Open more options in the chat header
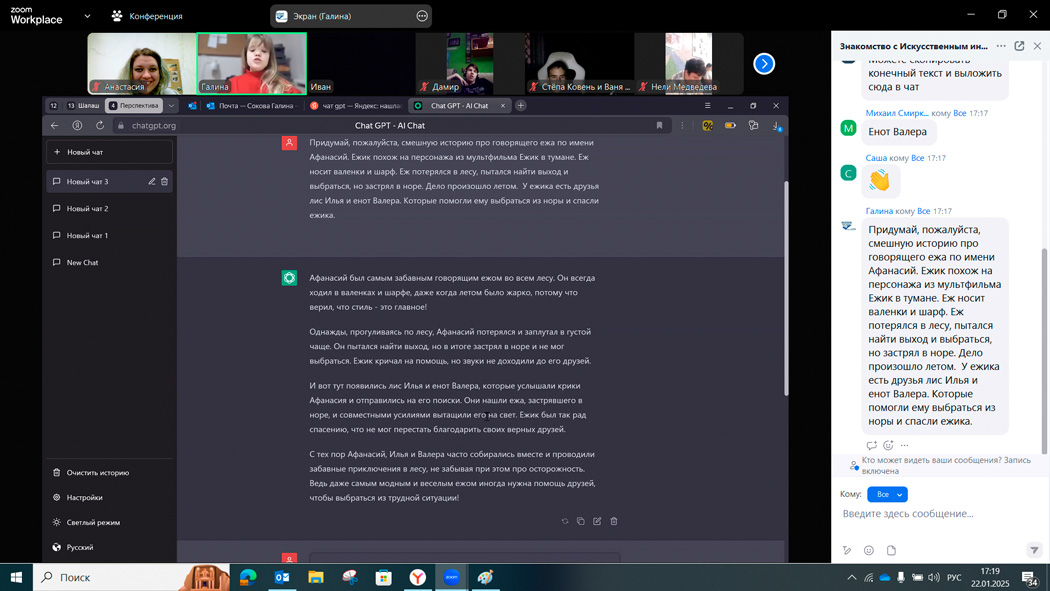This screenshot has height=591, width=1050. [x=1001, y=46]
